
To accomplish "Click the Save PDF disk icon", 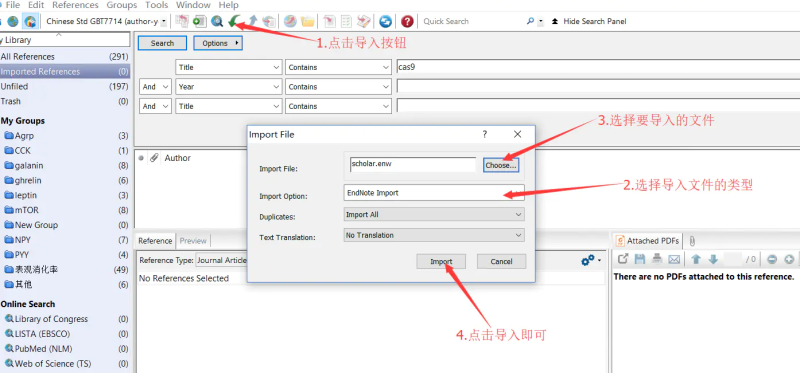I will 640,259.
